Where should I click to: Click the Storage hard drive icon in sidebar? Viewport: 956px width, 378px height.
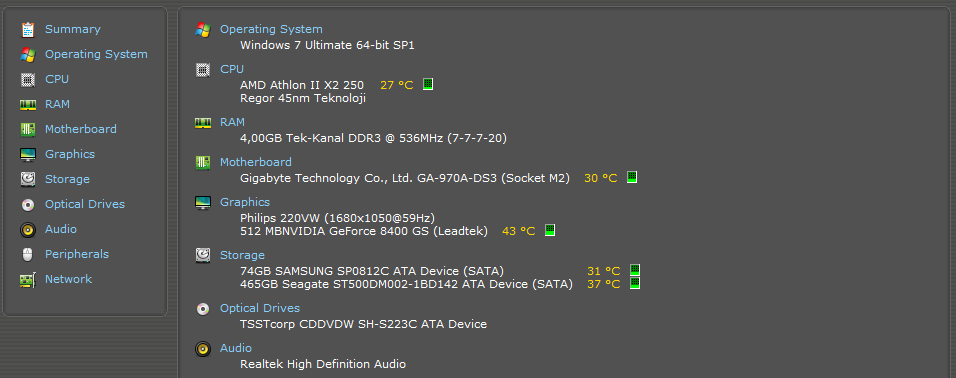[27, 179]
